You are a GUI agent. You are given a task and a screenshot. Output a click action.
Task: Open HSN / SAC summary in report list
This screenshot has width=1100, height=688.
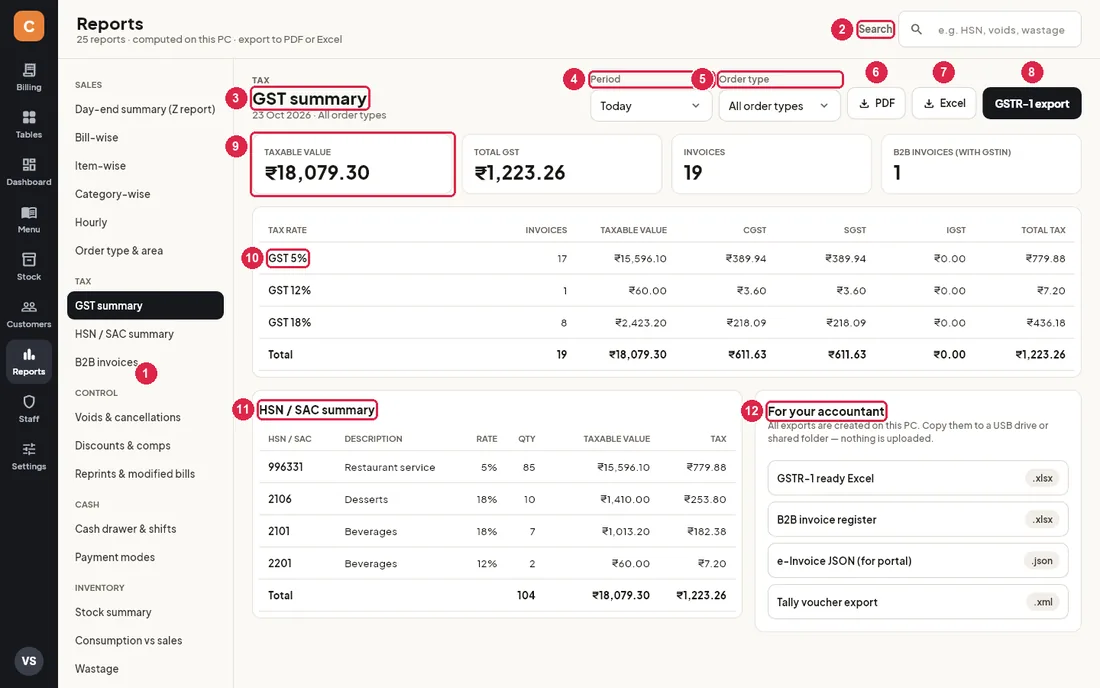(x=145, y=334)
